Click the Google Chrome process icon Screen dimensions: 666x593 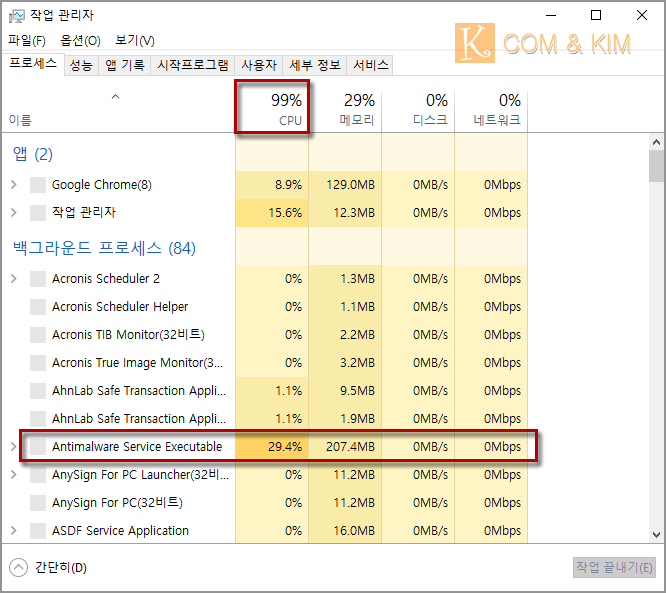tap(38, 185)
